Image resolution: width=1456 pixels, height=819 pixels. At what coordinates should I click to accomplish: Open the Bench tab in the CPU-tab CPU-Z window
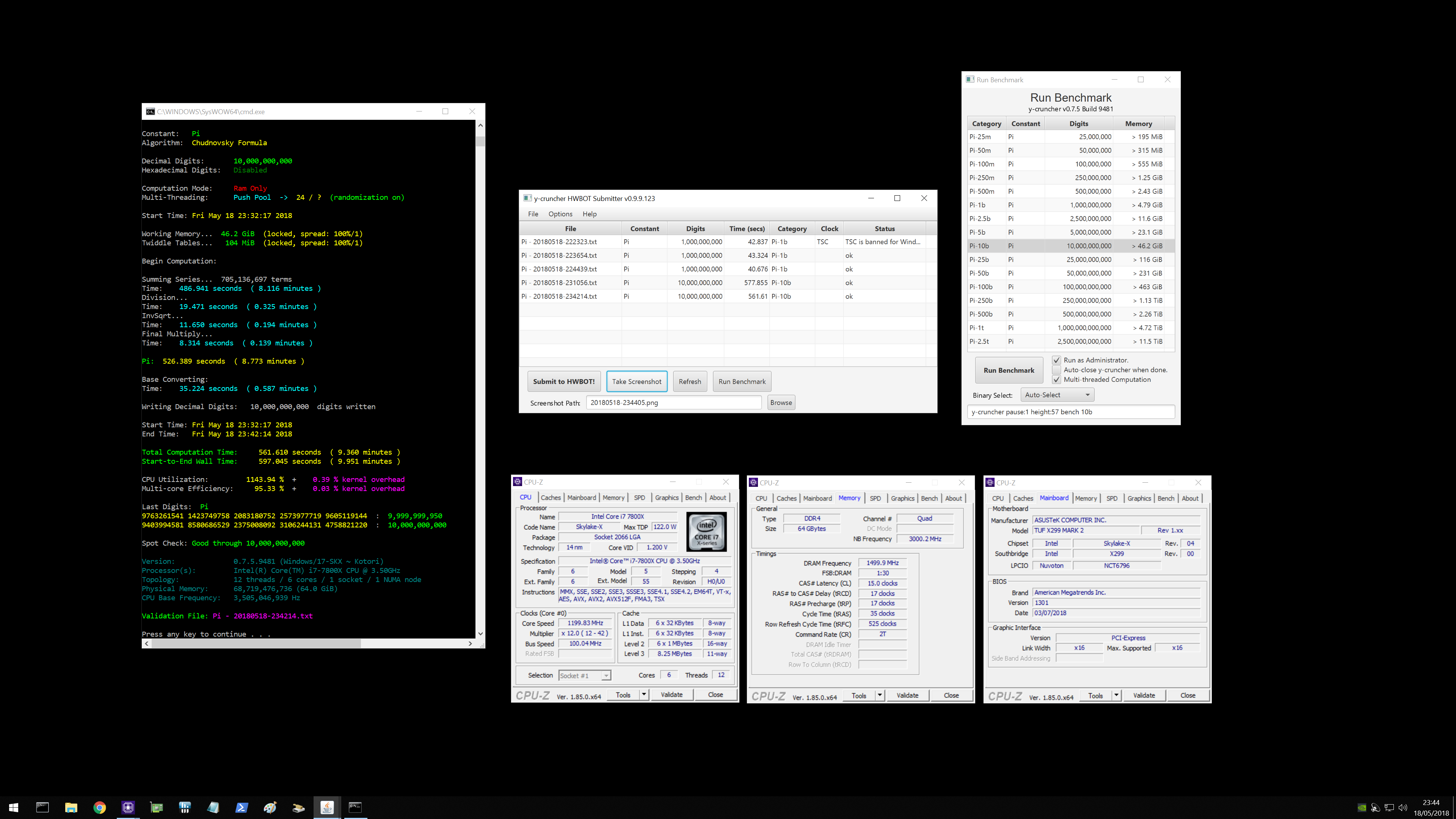pyautogui.click(x=693, y=497)
